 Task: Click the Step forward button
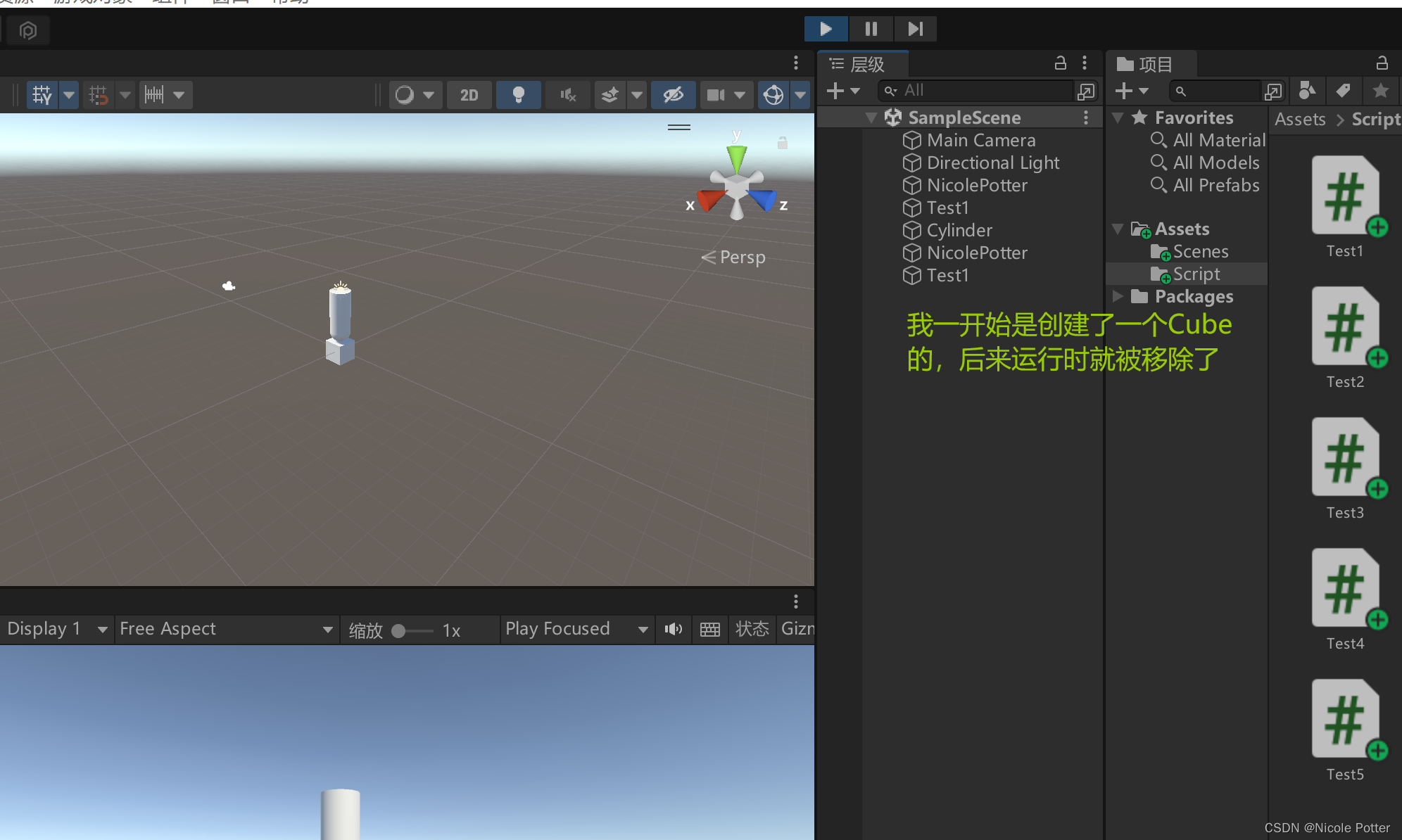click(915, 29)
